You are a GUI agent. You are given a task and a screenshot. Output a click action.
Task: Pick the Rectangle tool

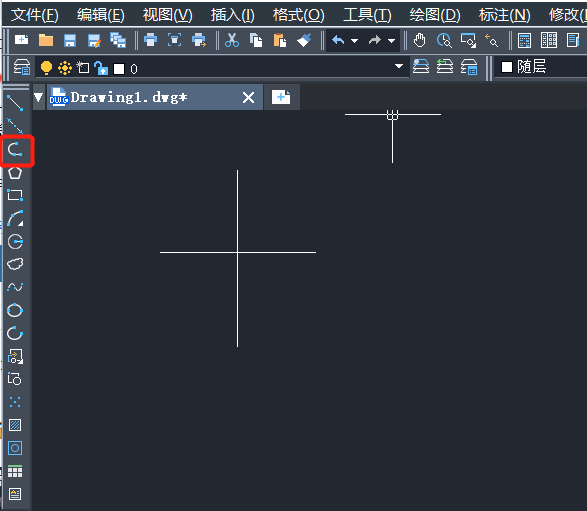15,195
